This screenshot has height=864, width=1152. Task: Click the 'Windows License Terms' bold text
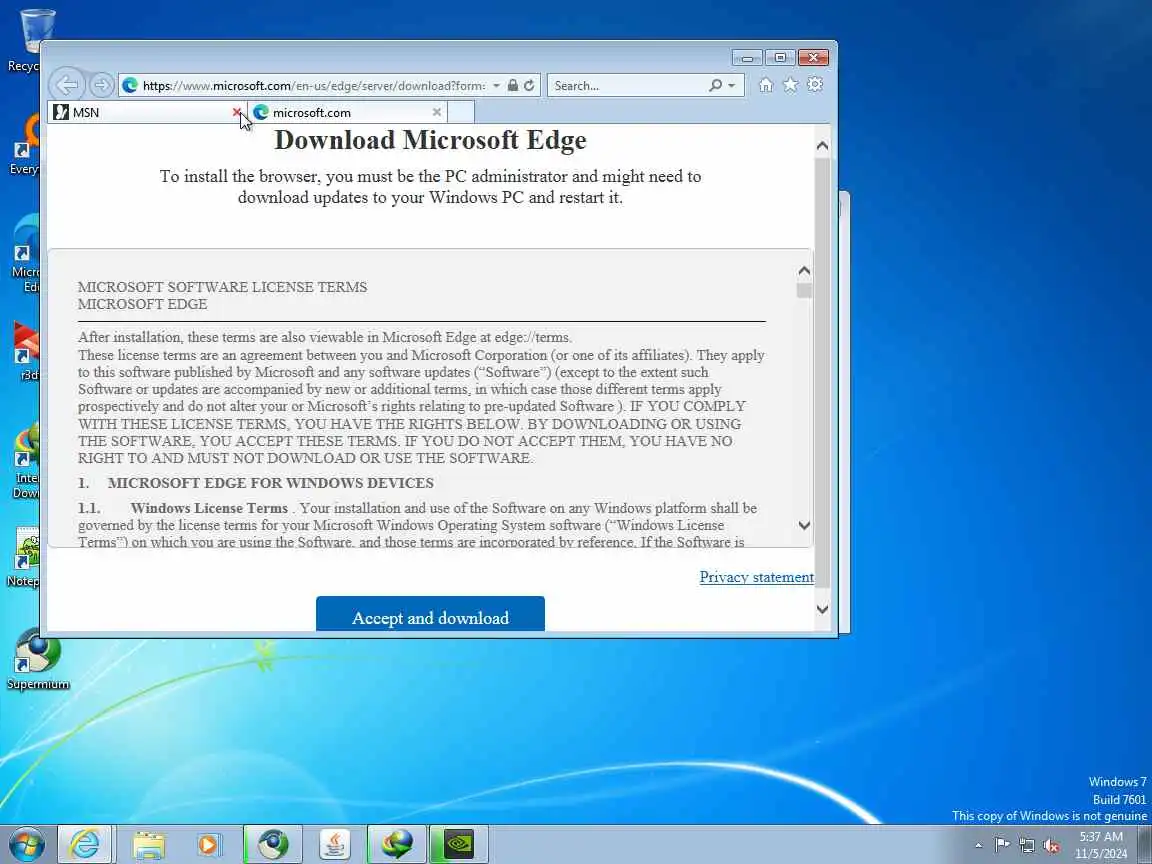[209, 508]
